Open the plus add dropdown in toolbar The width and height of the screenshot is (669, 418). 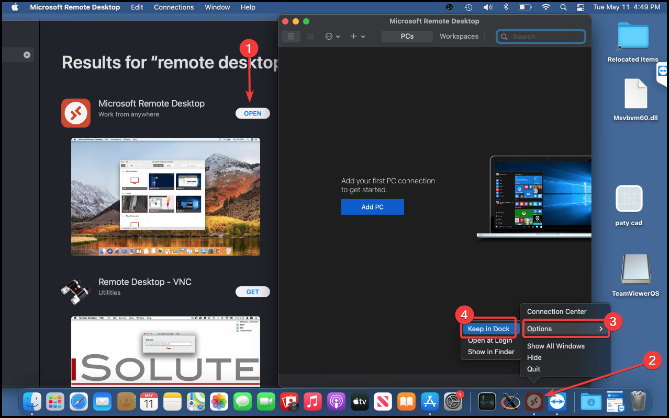pos(357,37)
